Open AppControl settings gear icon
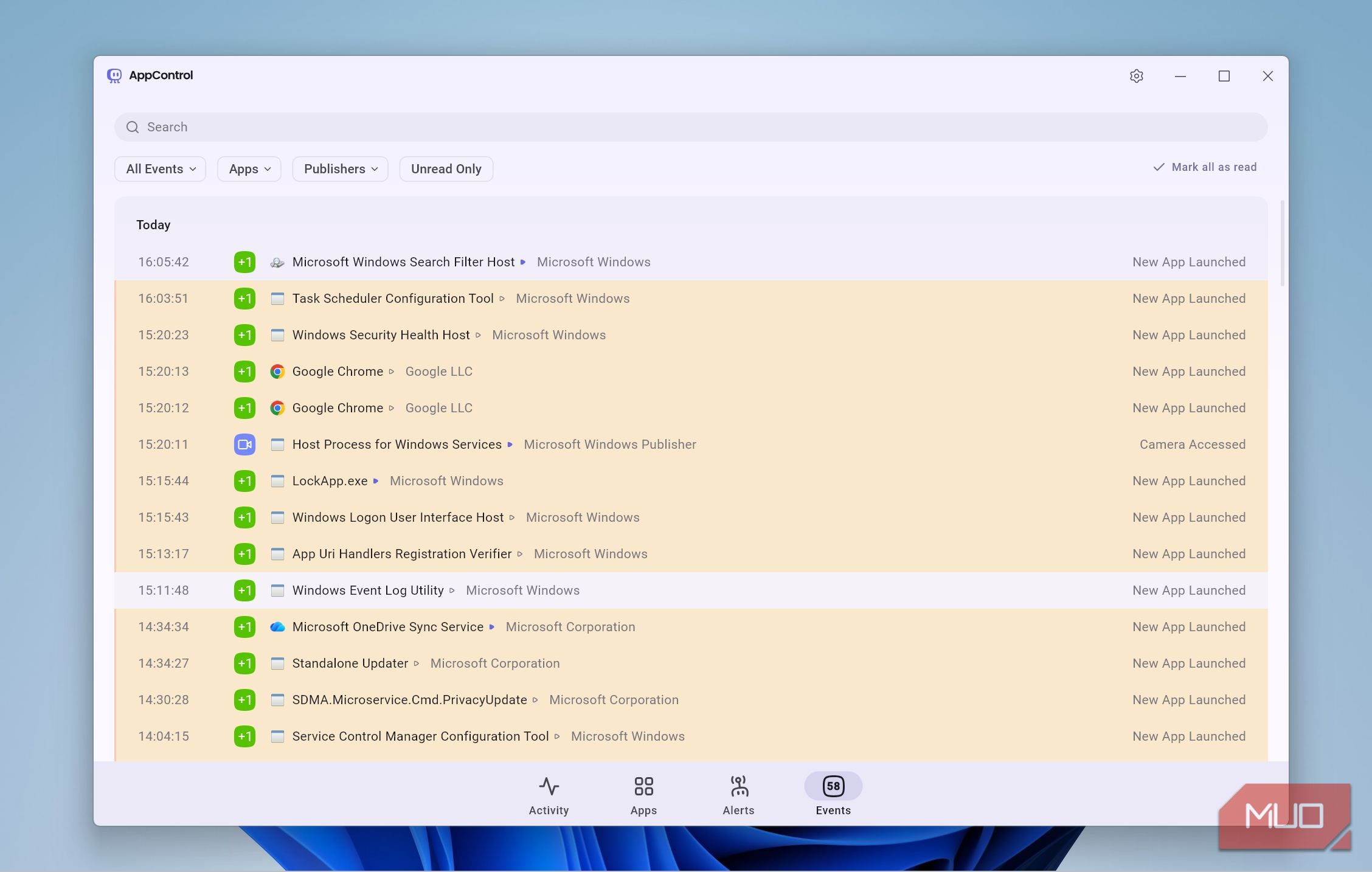 (1136, 76)
